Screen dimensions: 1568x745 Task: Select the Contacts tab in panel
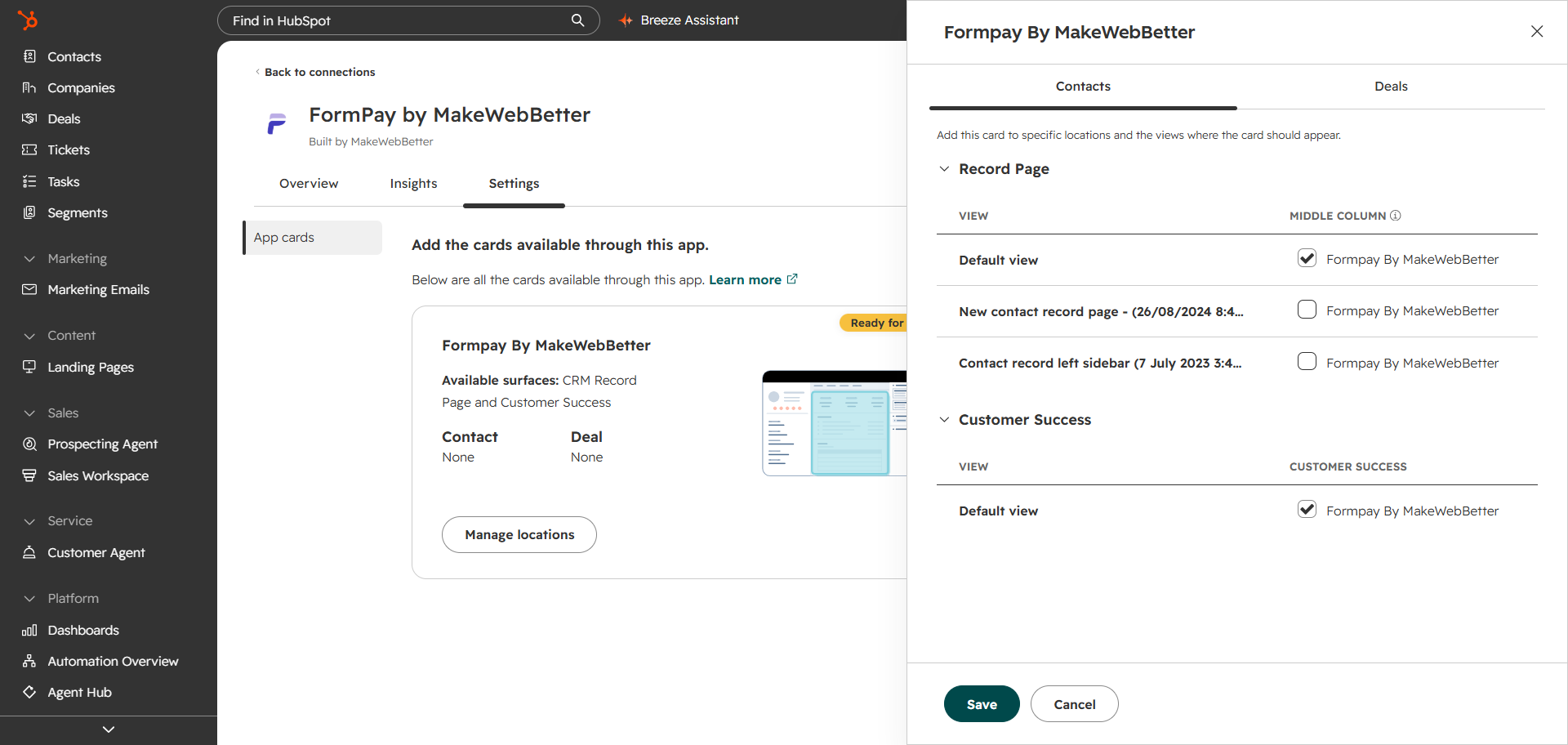click(1083, 87)
